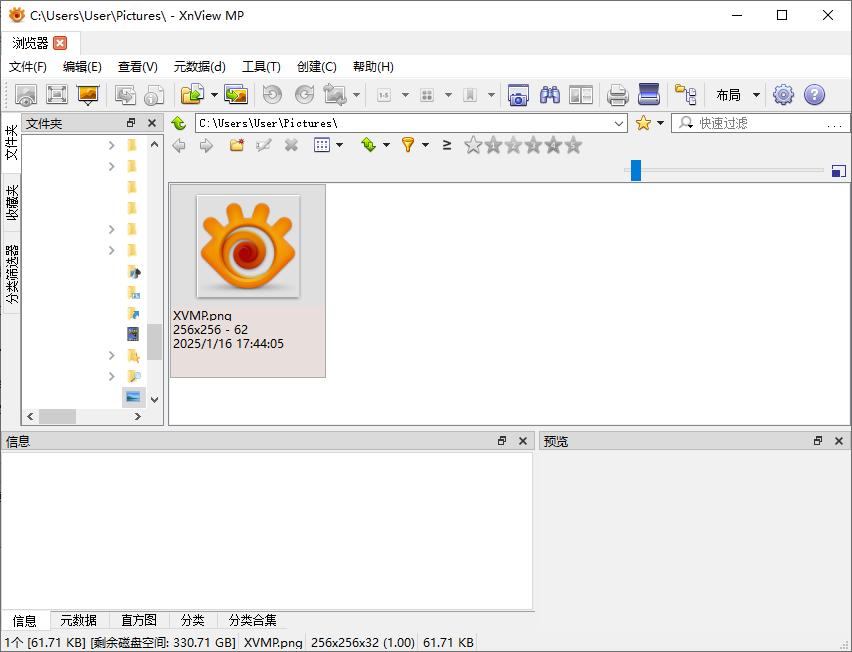Click the forward navigation arrow button
Viewport: 852px width, 652px height.
tap(206, 145)
